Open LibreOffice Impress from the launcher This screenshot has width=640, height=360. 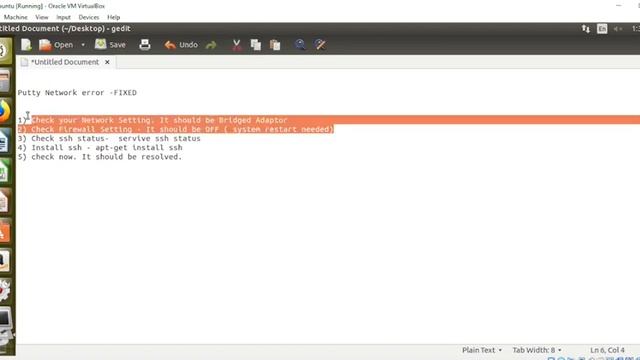tap(4, 201)
